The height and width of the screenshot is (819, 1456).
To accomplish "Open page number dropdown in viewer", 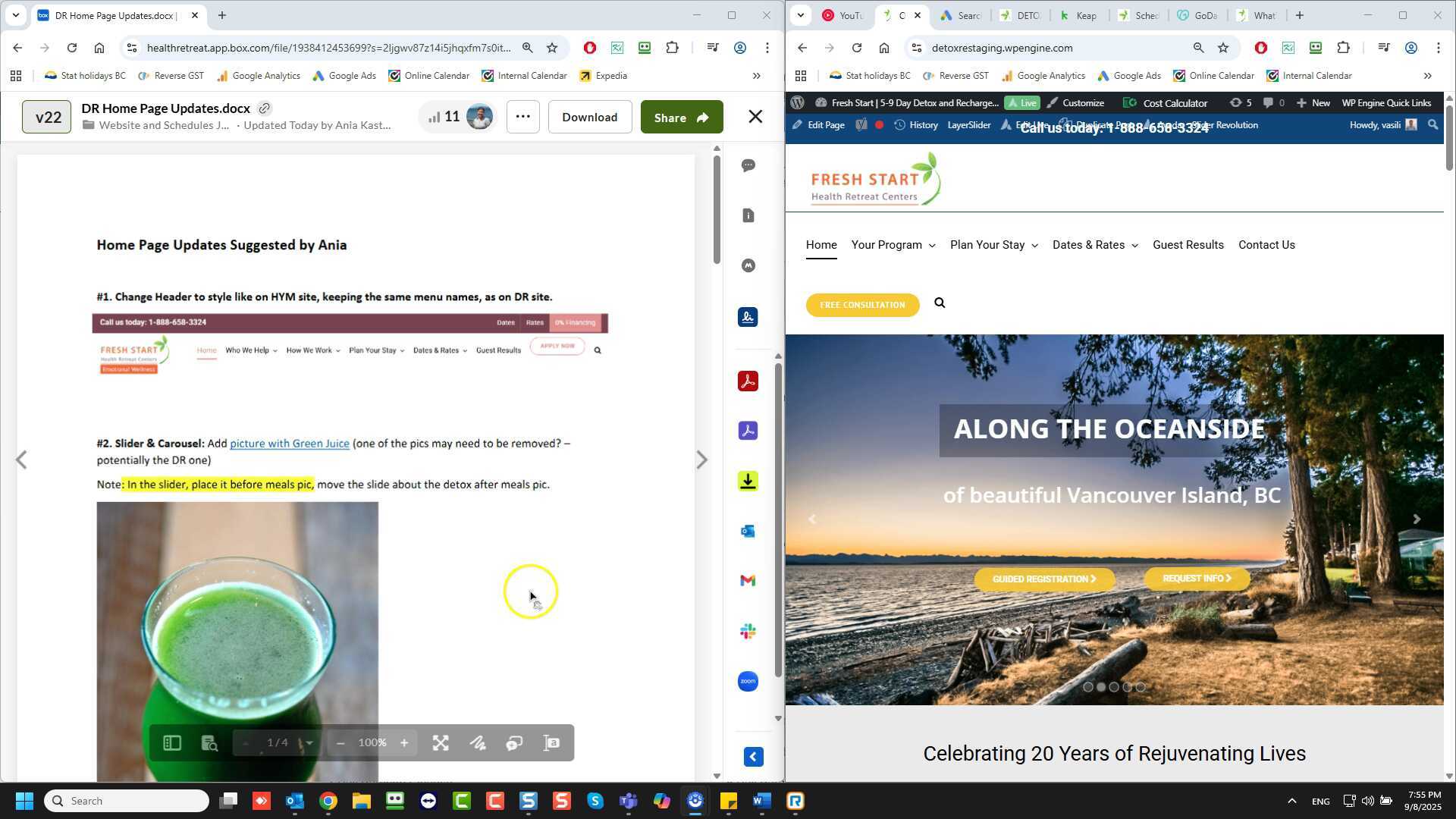I will (309, 743).
